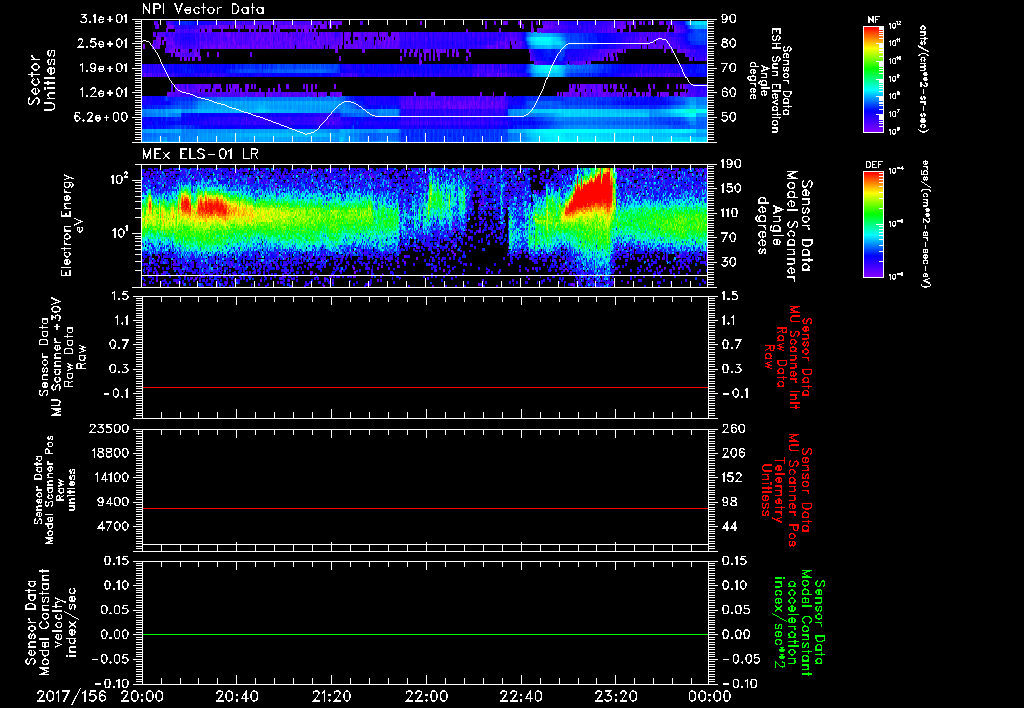
Task: Click the "98" telemetry tick label
Action: coord(728,502)
